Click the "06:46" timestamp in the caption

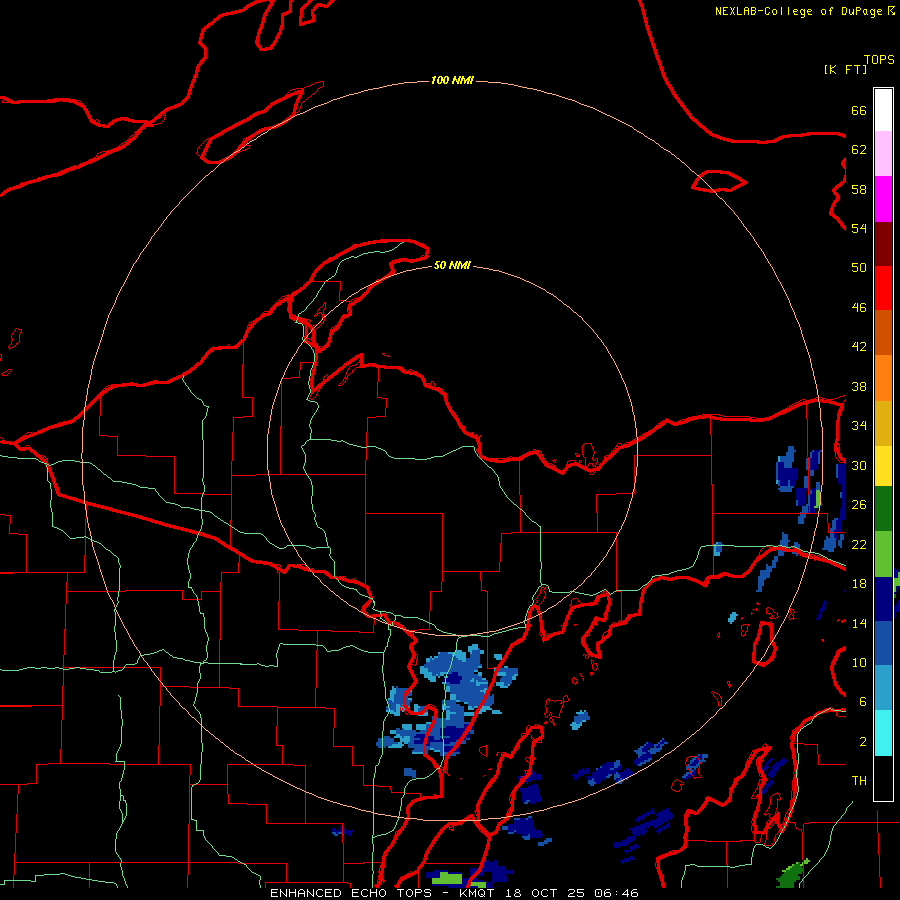pos(617,893)
